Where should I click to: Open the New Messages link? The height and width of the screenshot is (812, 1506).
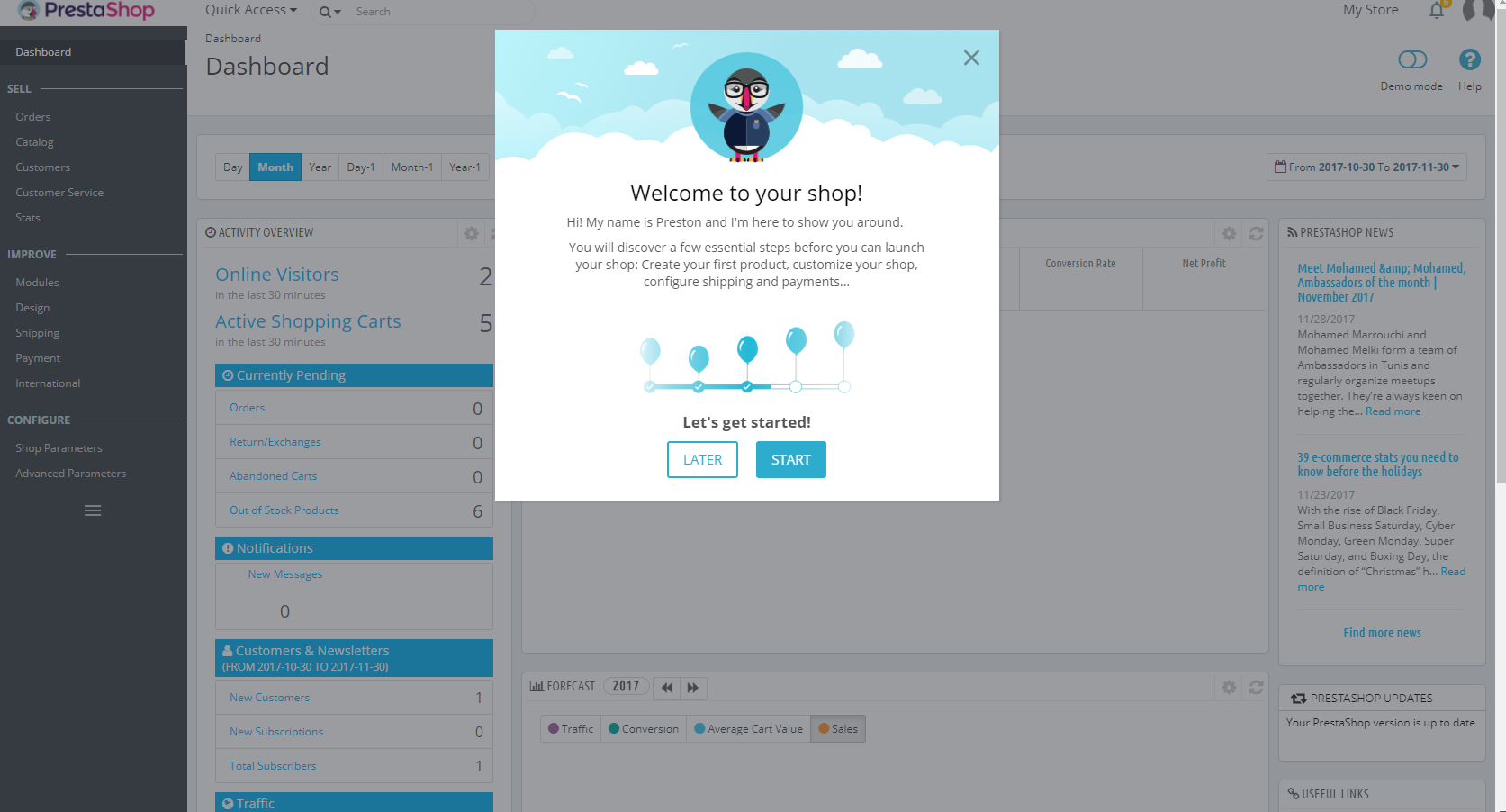point(285,574)
